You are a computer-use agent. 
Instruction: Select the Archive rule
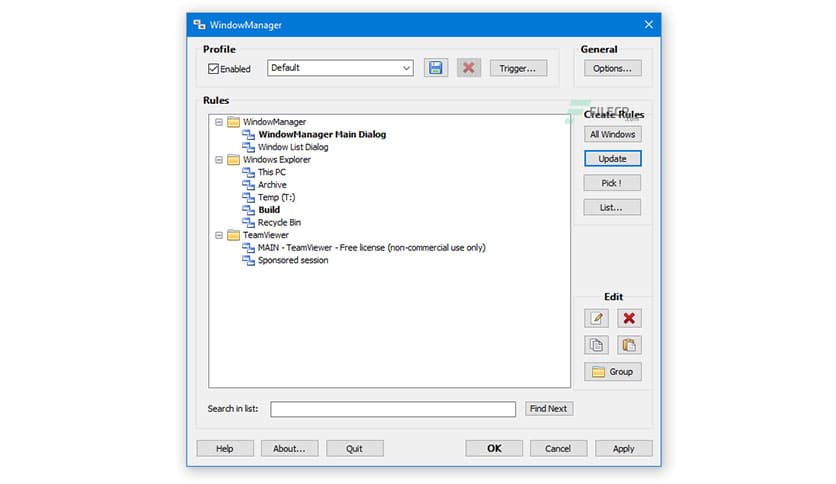[x=272, y=184]
